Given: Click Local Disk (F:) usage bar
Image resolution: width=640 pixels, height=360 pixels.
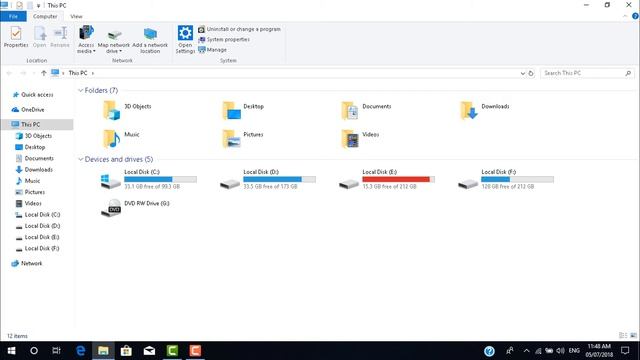Looking at the screenshot, I should click(x=518, y=179).
